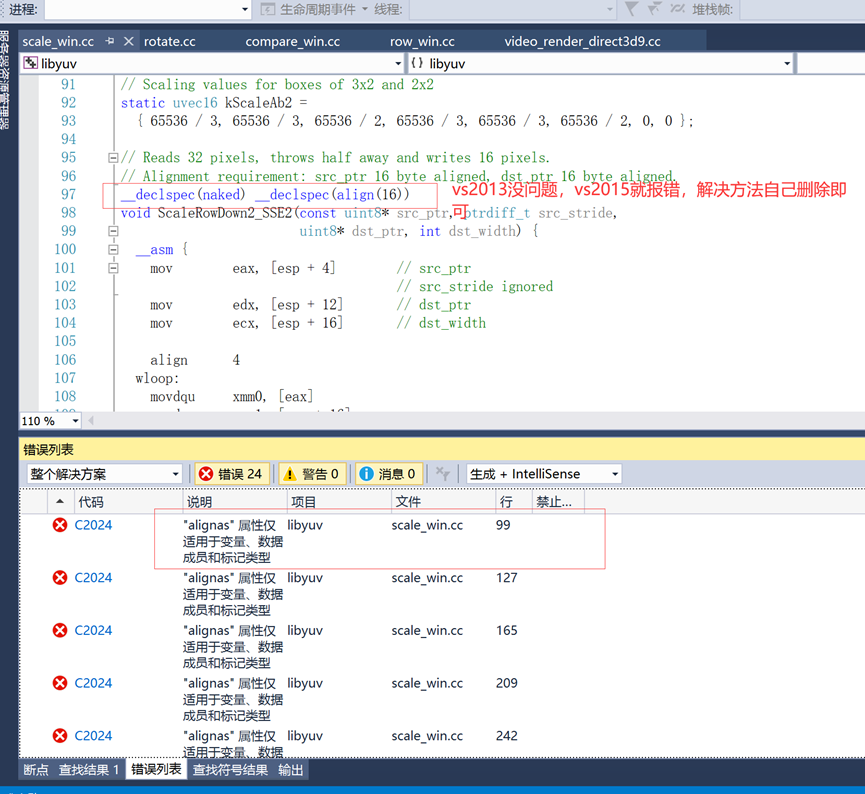
Task: Open the C2024 link for line 165
Action: pyautogui.click(x=93, y=631)
